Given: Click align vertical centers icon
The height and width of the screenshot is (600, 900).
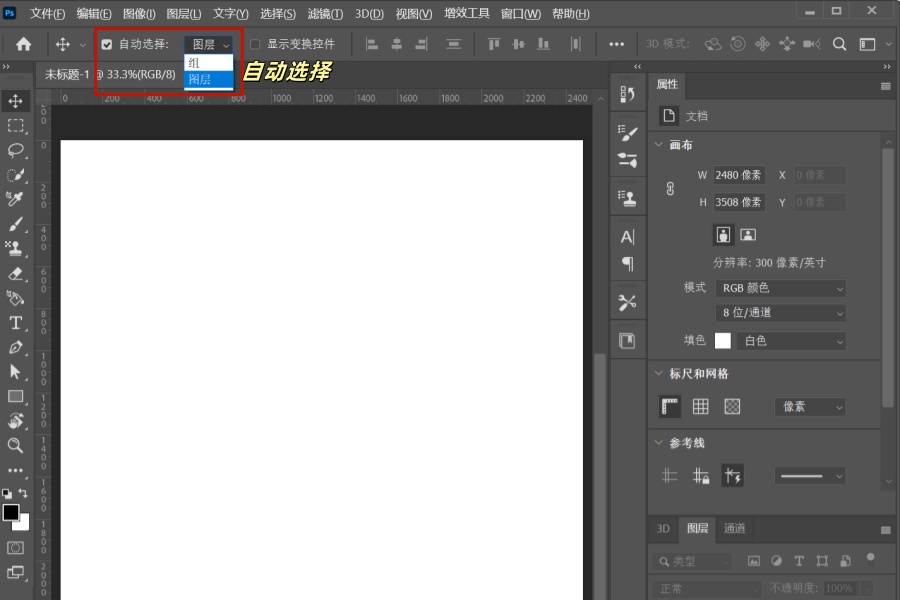Looking at the screenshot, I should click(x=519, y=44).
